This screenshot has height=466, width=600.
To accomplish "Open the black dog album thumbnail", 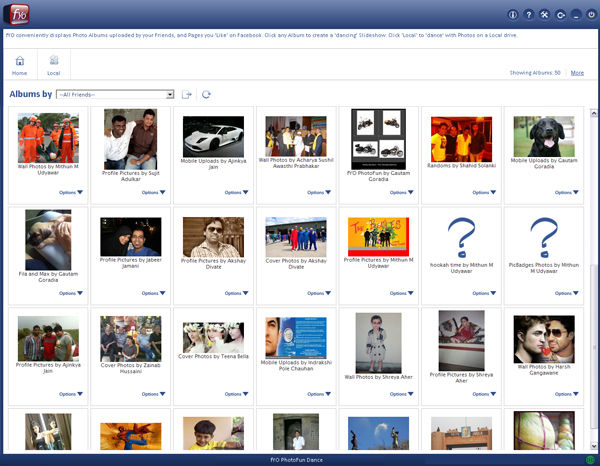I will pyautogui.click(x=544, y=137).
